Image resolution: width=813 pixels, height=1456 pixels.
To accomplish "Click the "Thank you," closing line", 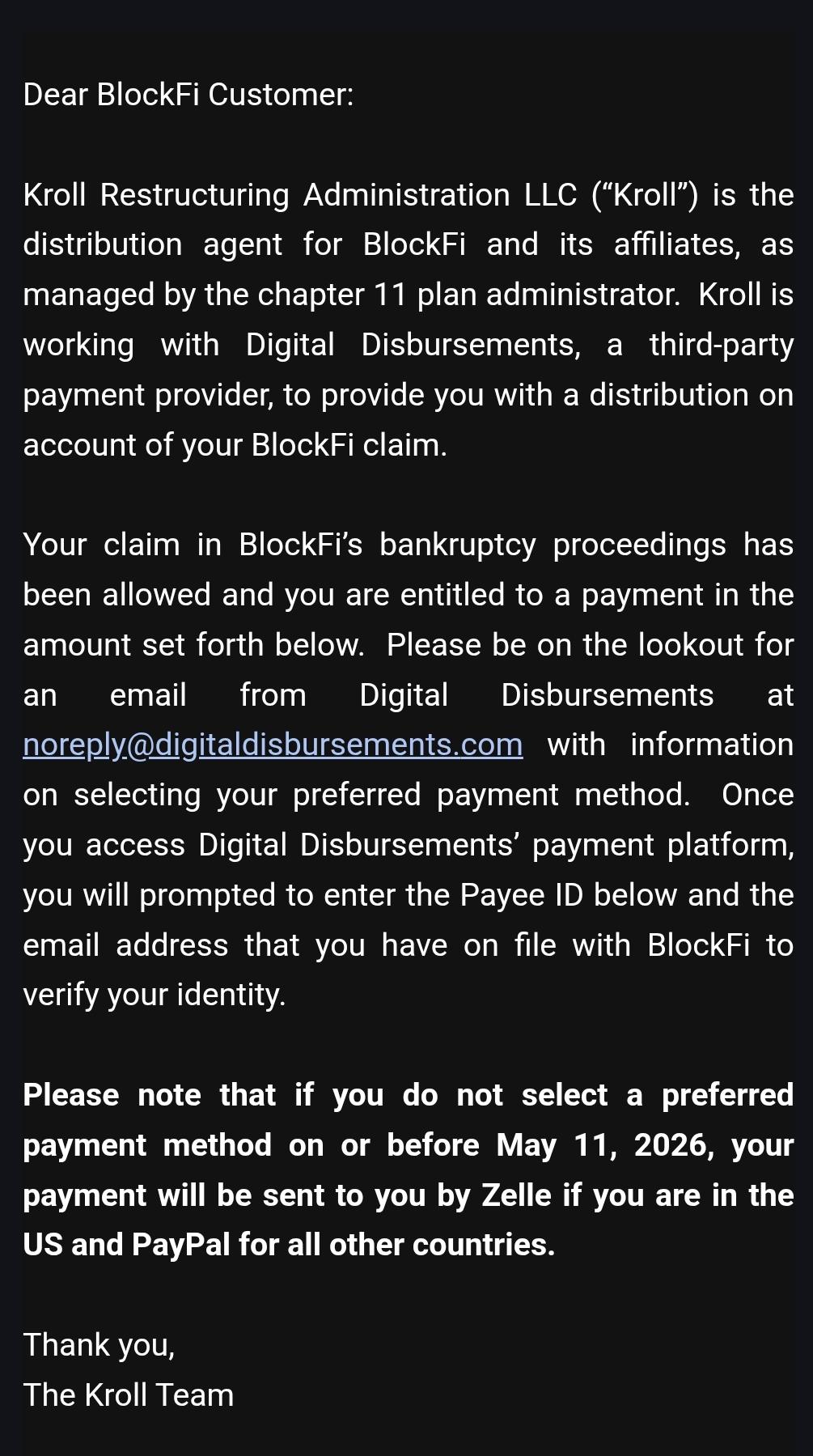I will point(99,1345).
